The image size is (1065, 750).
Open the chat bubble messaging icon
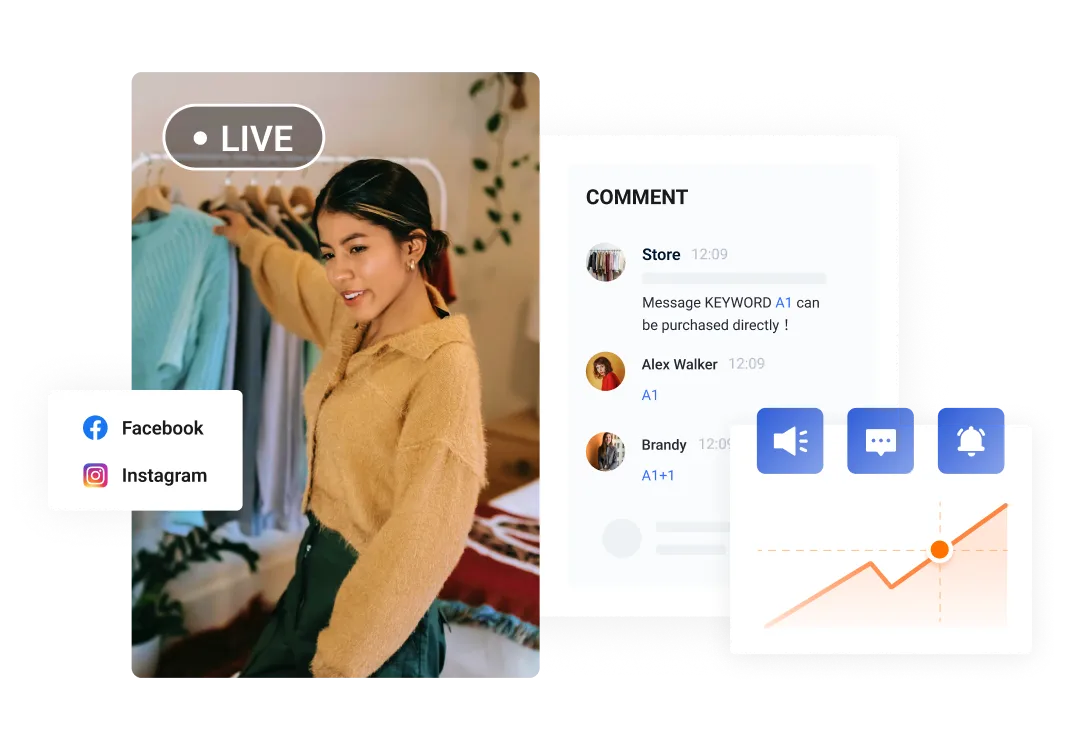point(880,440)
